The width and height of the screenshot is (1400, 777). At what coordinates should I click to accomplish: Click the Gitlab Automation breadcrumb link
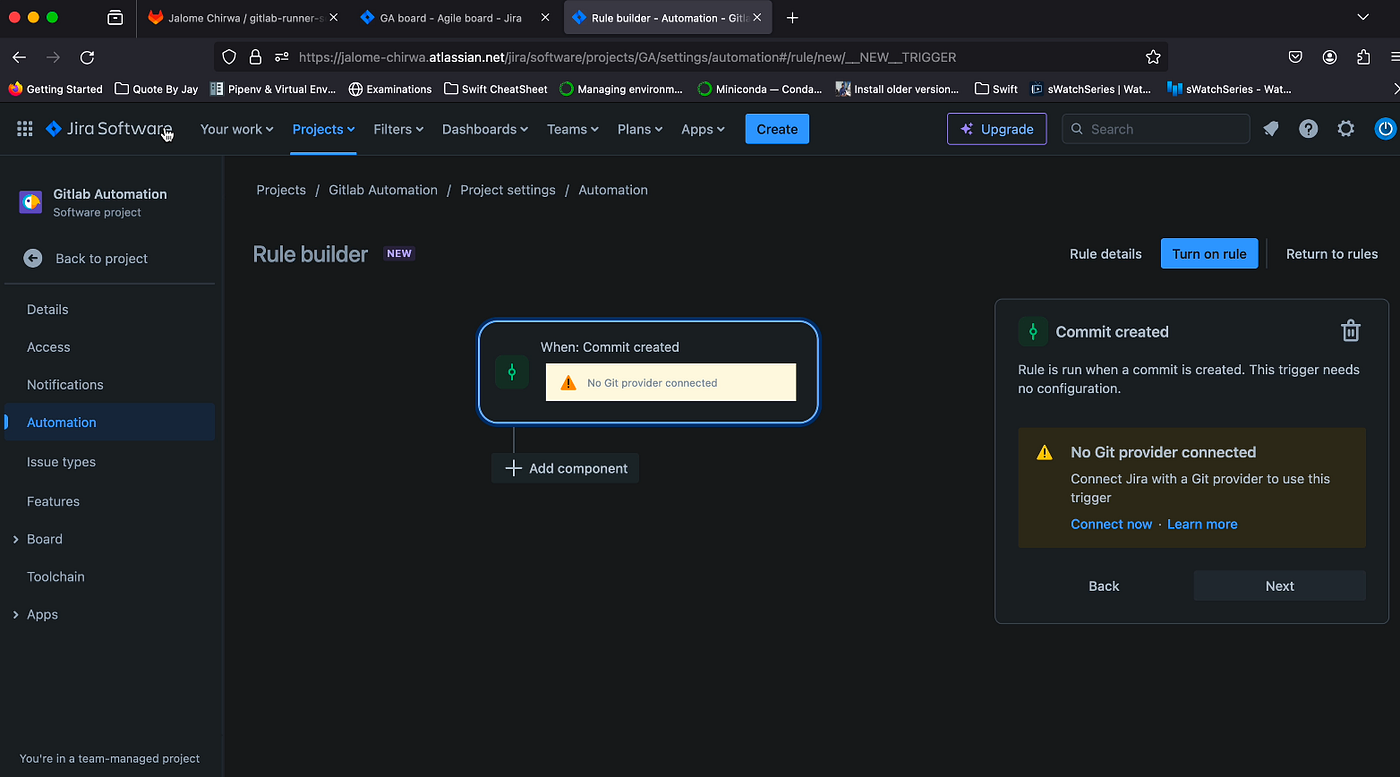[x=383, y=190]
